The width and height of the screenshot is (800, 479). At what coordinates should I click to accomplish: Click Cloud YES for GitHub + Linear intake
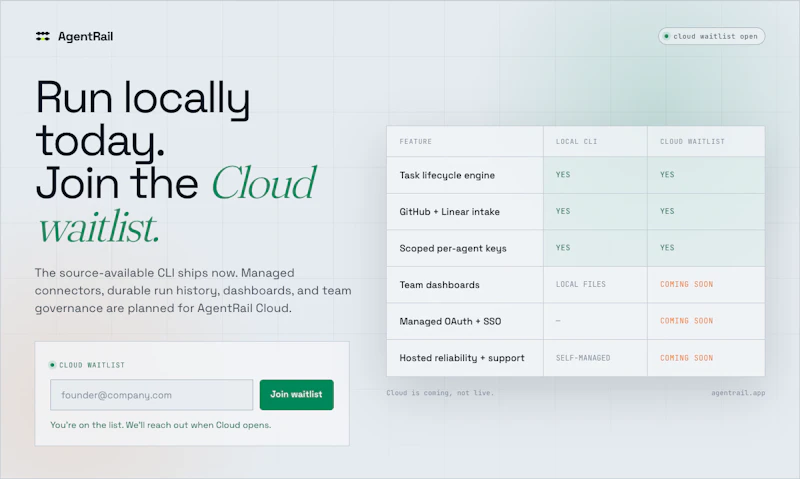coord(667,211)
